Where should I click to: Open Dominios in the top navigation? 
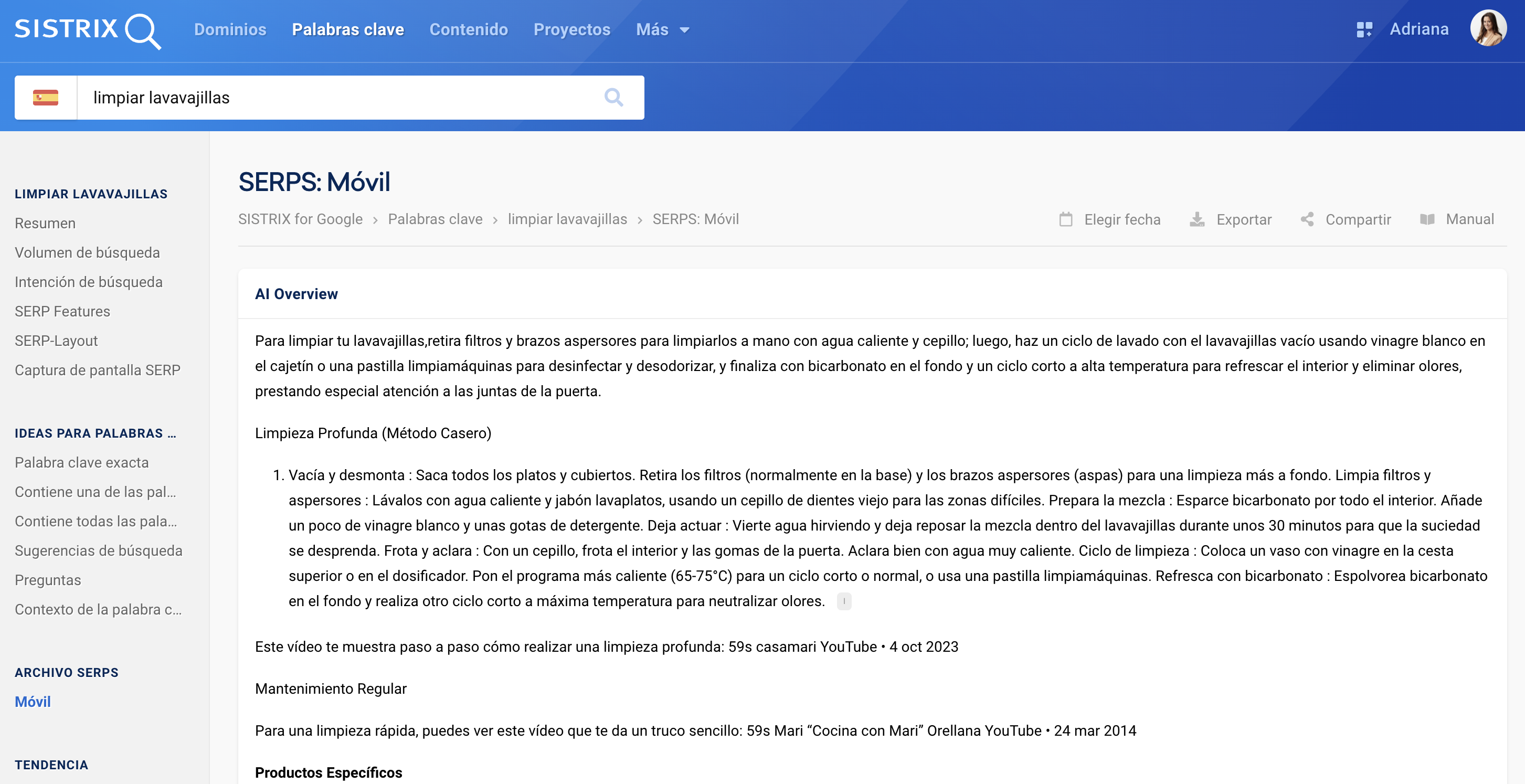(x=230, y=29)
